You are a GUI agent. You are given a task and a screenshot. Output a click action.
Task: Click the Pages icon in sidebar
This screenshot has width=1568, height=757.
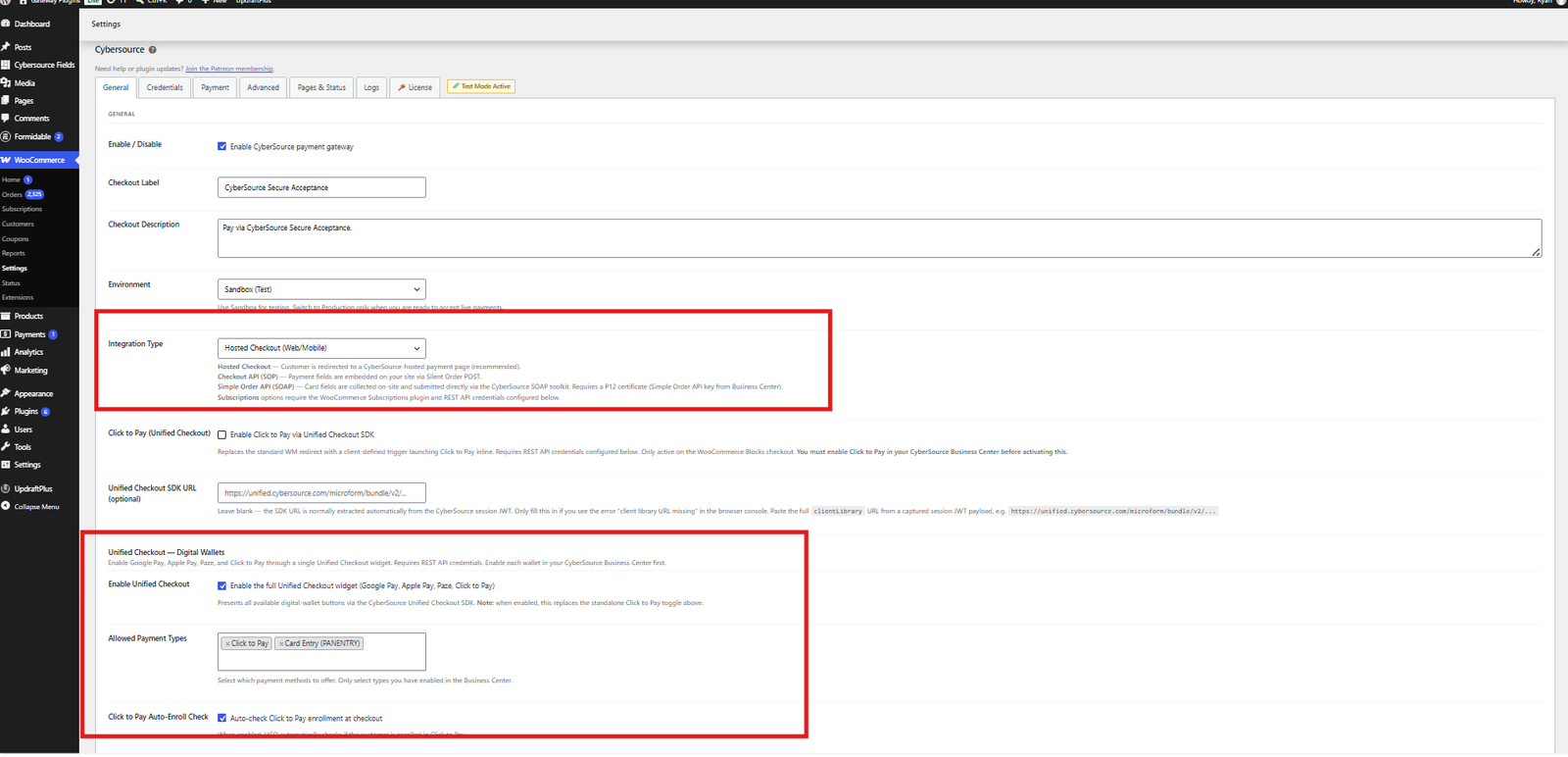(x=6, y=101)
